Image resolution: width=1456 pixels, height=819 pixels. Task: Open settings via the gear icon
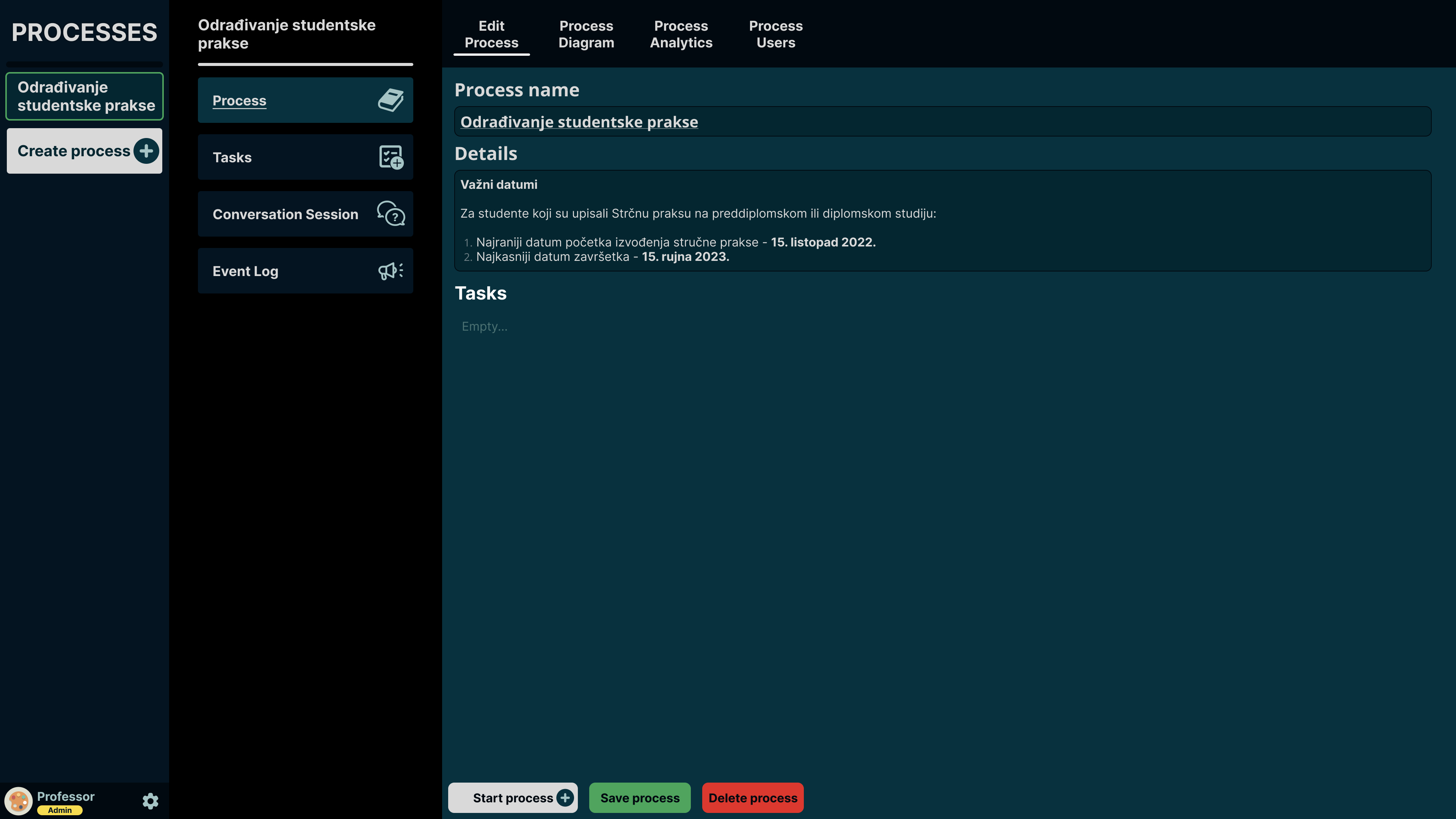(x=151, y=801)
